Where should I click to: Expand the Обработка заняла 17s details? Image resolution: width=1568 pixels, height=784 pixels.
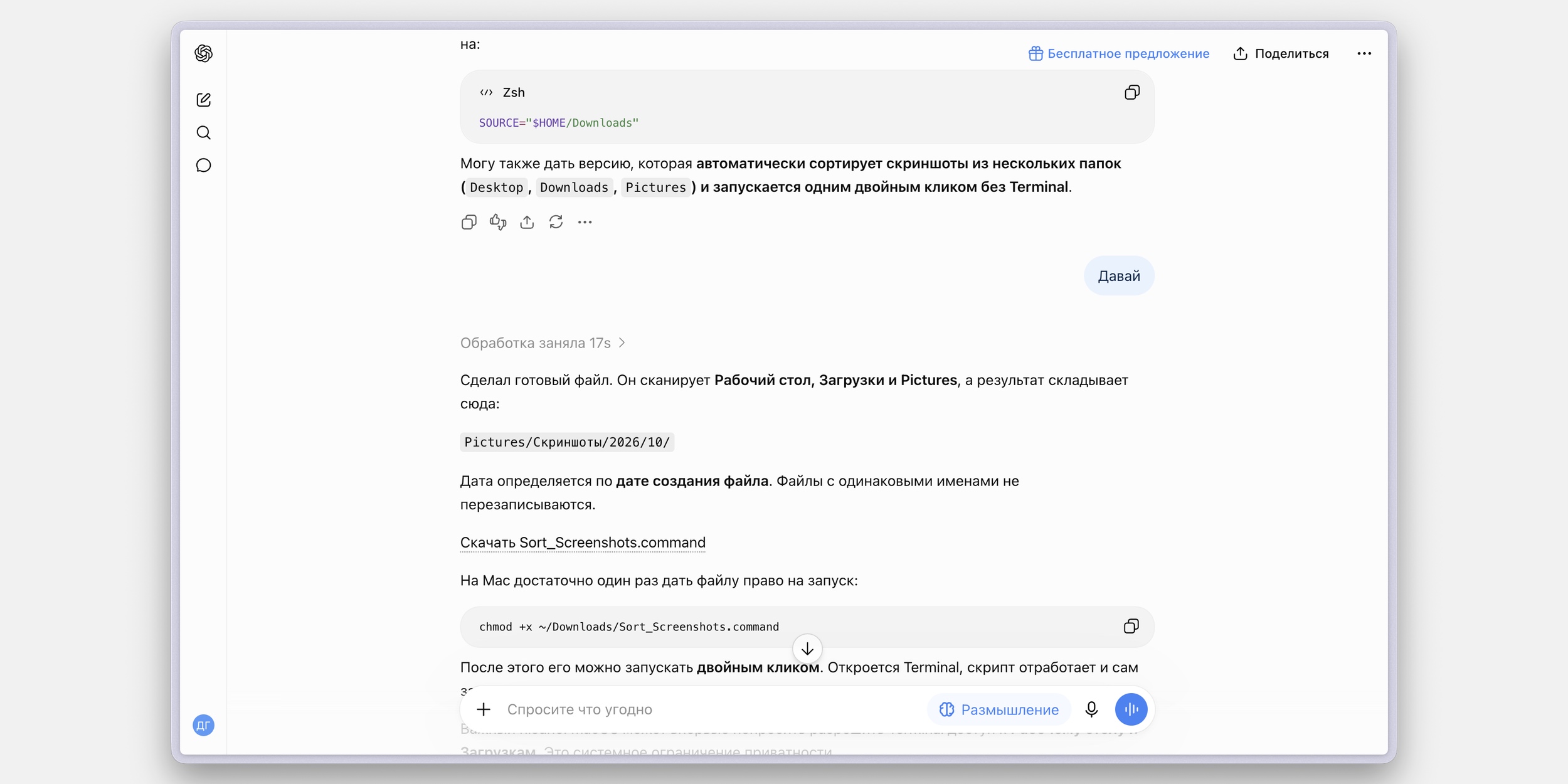pyautogui.click(x=543, y=343)
